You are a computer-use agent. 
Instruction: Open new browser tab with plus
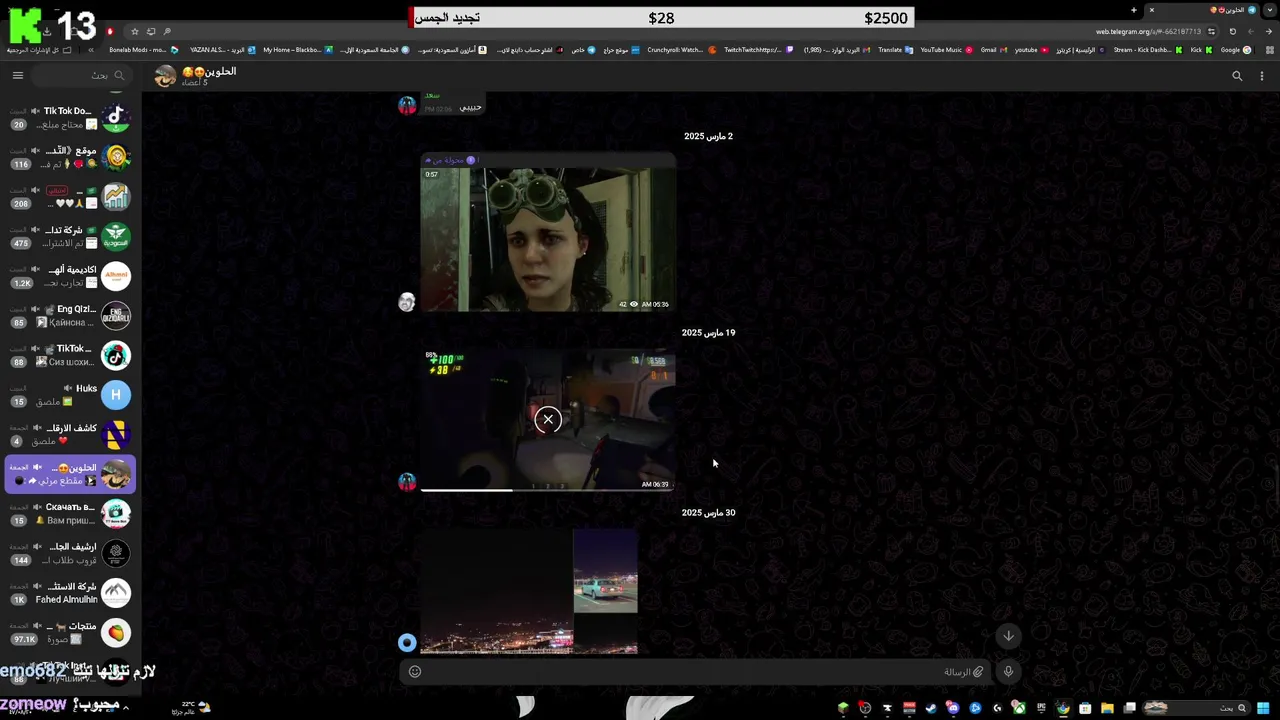coord(1134,10)
